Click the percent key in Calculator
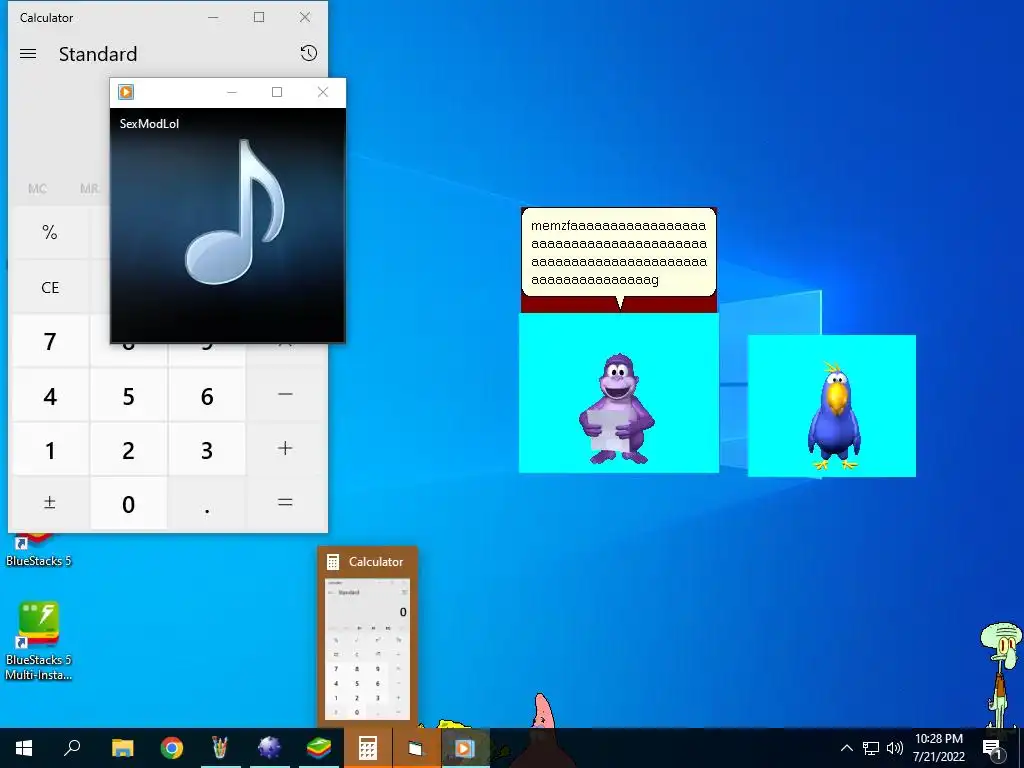 coord(50,232)
